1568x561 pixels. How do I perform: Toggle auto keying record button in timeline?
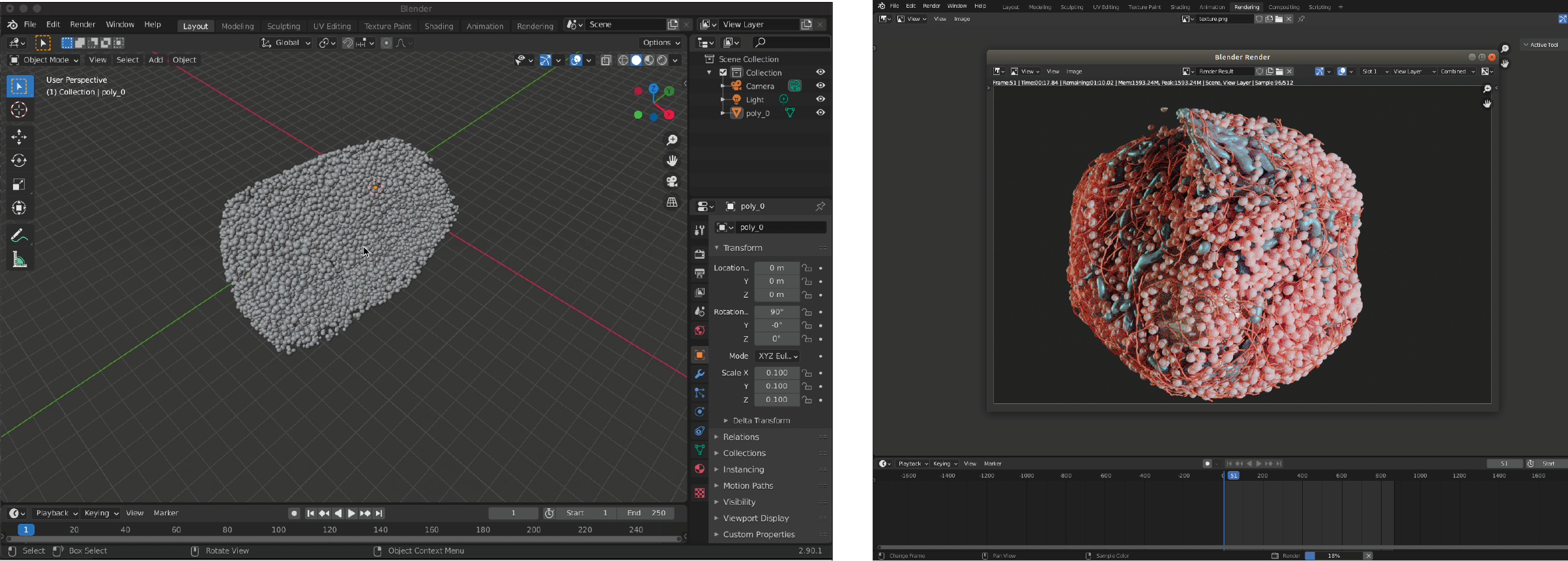(294, 513)
